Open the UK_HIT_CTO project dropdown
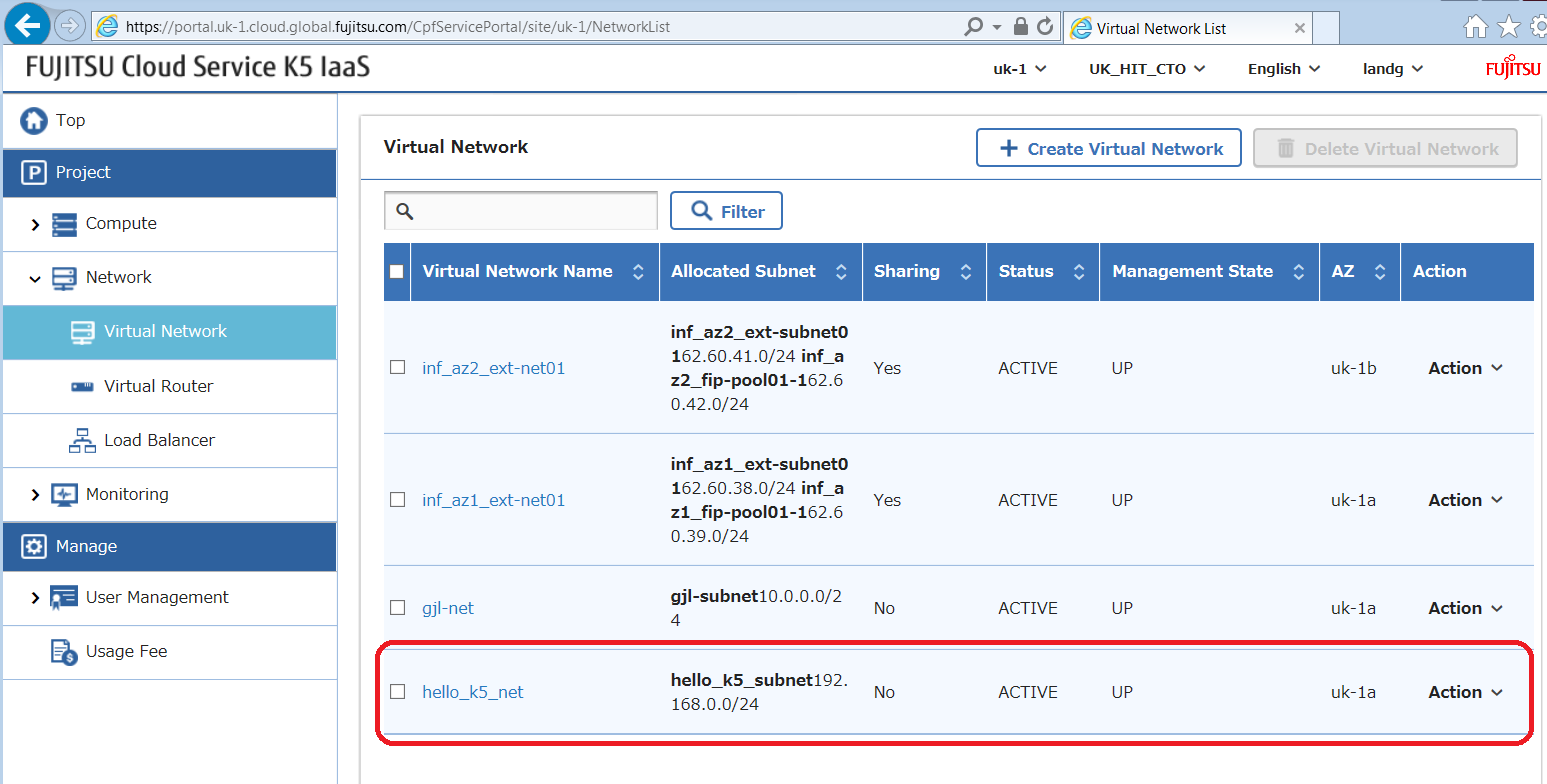The image size is (1547, 784). point(1147,69)
